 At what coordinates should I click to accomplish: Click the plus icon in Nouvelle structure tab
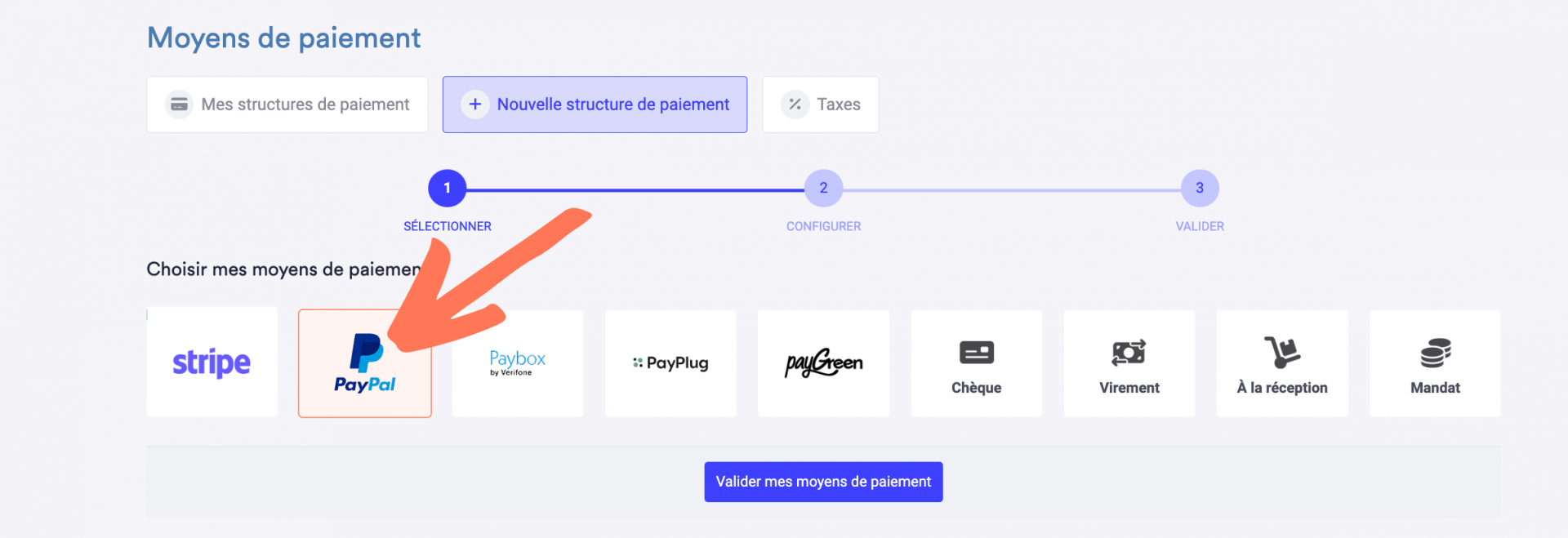475,104
